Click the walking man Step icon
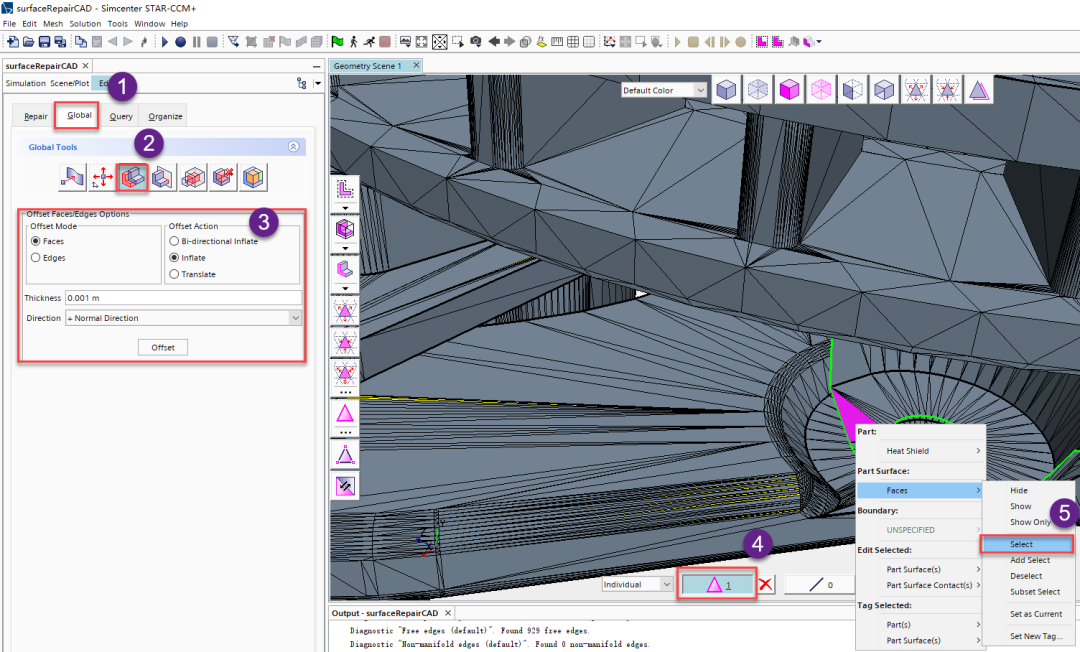The image size is (1080, 652). pyautogui.click(x=353, y=42)
